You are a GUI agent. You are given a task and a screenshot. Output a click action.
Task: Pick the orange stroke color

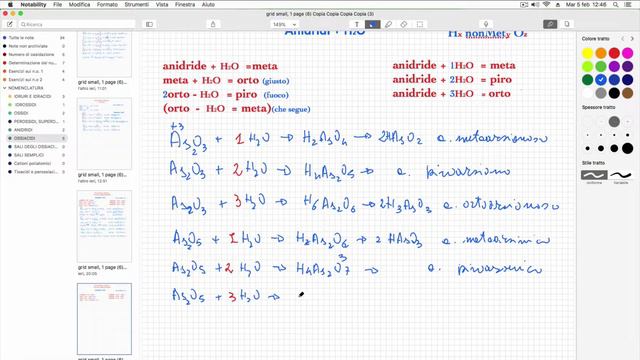click(601, 53)
